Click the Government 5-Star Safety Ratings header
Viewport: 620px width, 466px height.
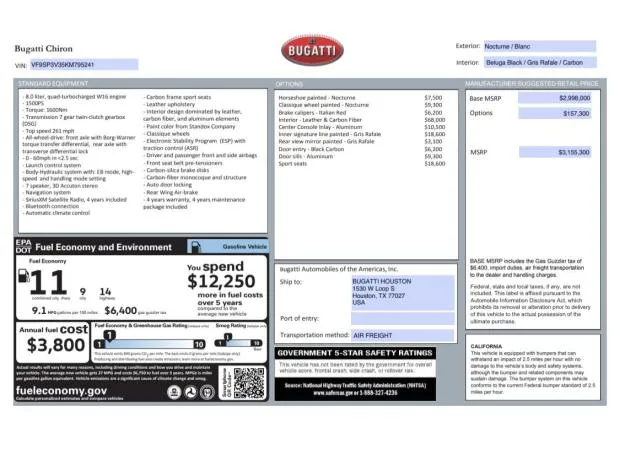(355, 353)
